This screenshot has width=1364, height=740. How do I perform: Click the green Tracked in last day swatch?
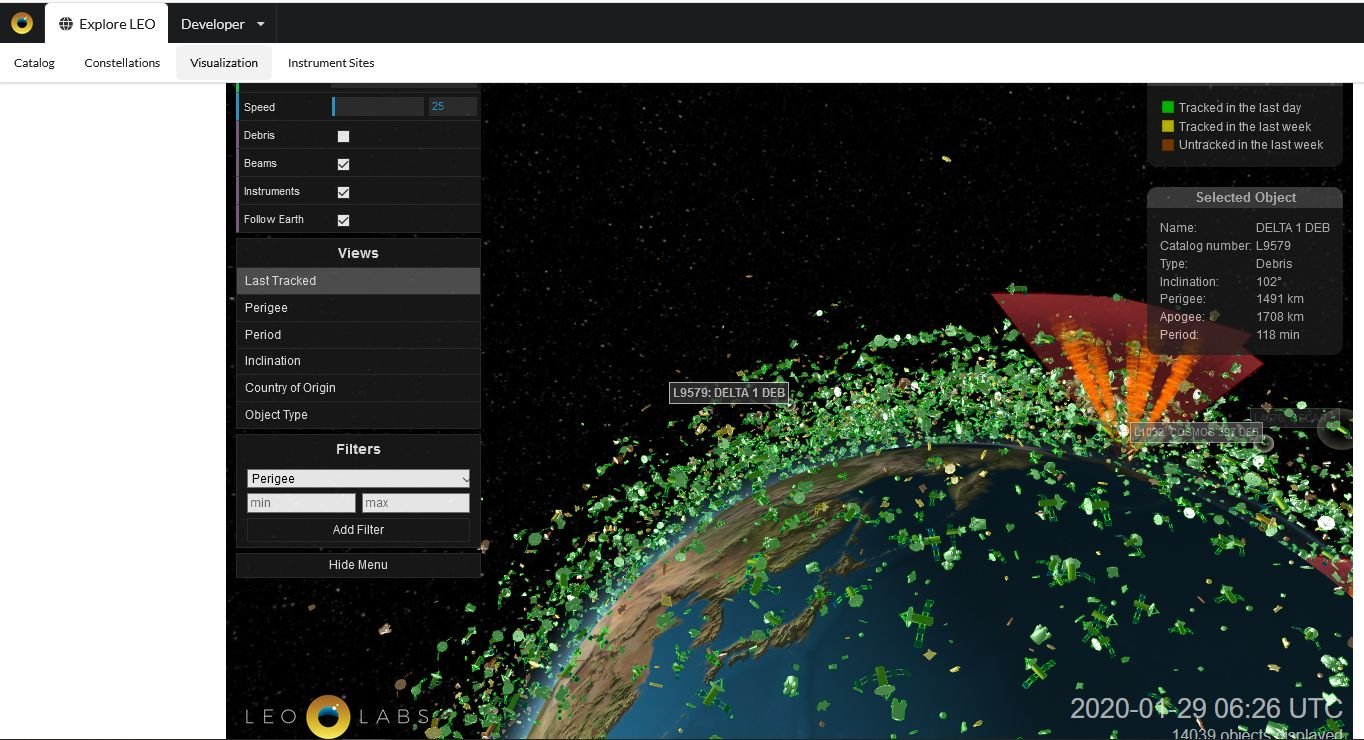pyautogui.click(x=1167, y=108)
